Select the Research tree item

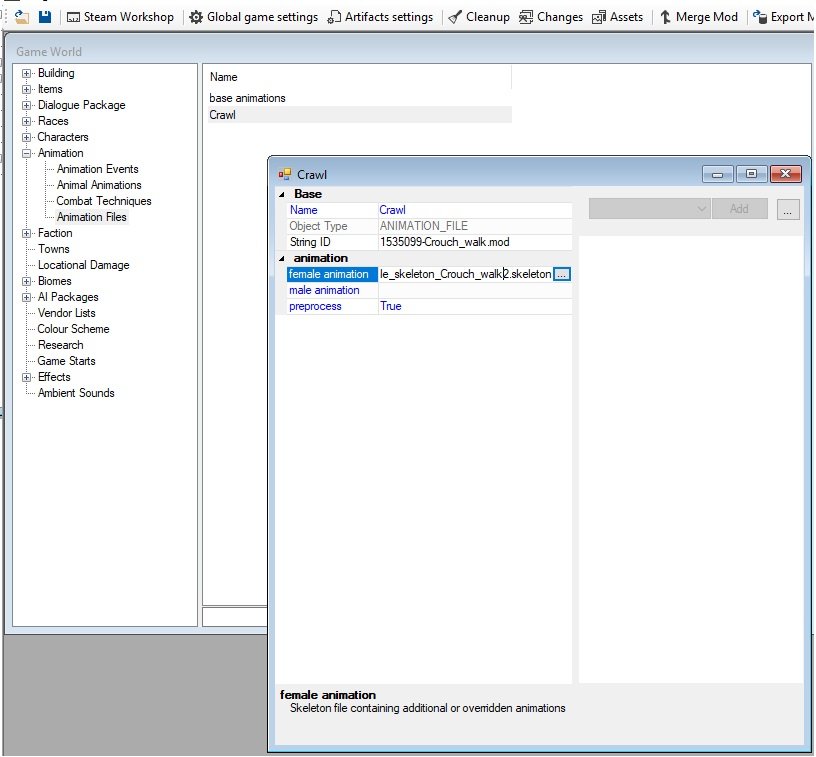(60, 345)
